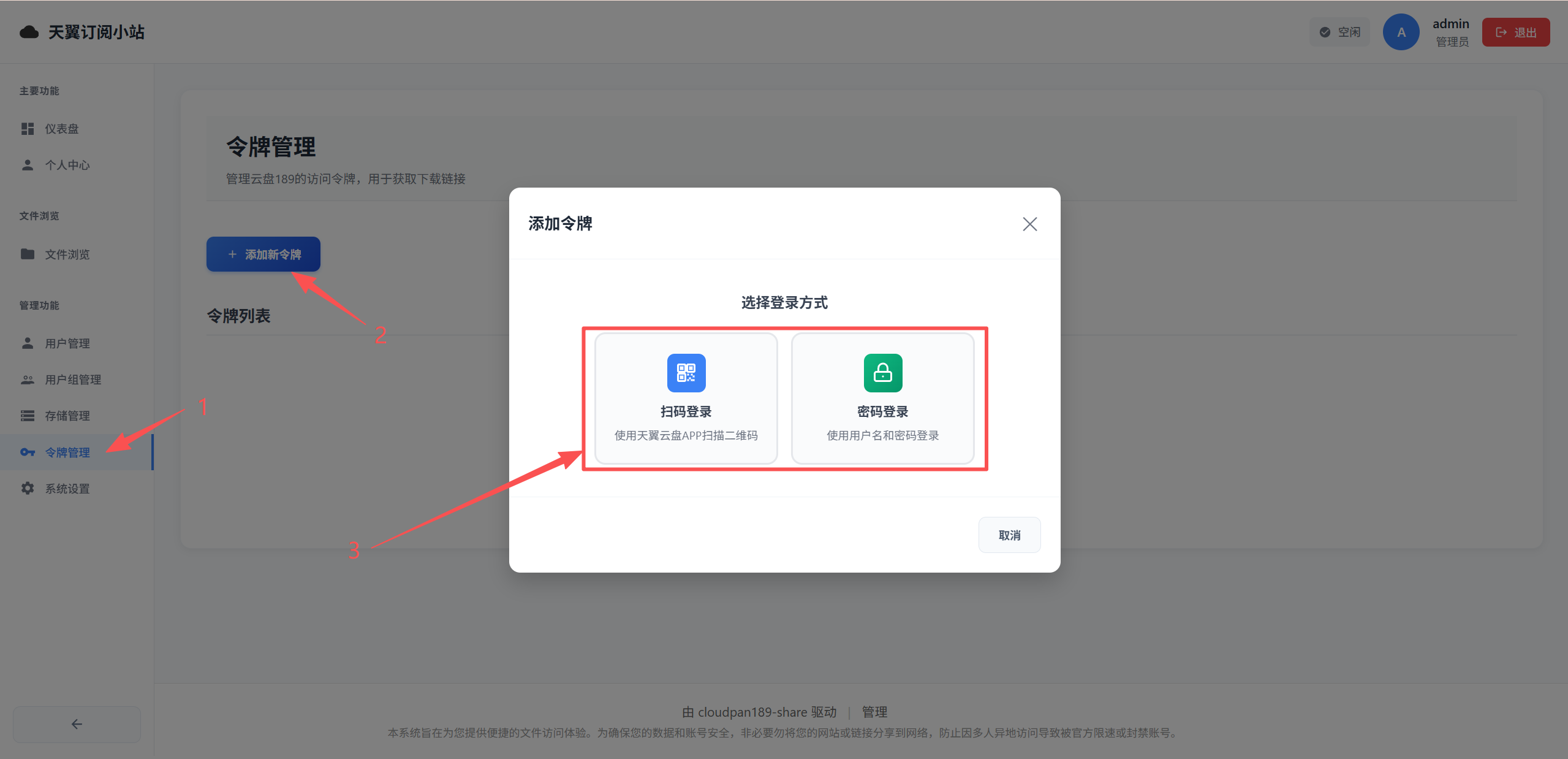1568x759 pixels.
Task: Go to 用户管理 in sidebar
Action: 67,343
